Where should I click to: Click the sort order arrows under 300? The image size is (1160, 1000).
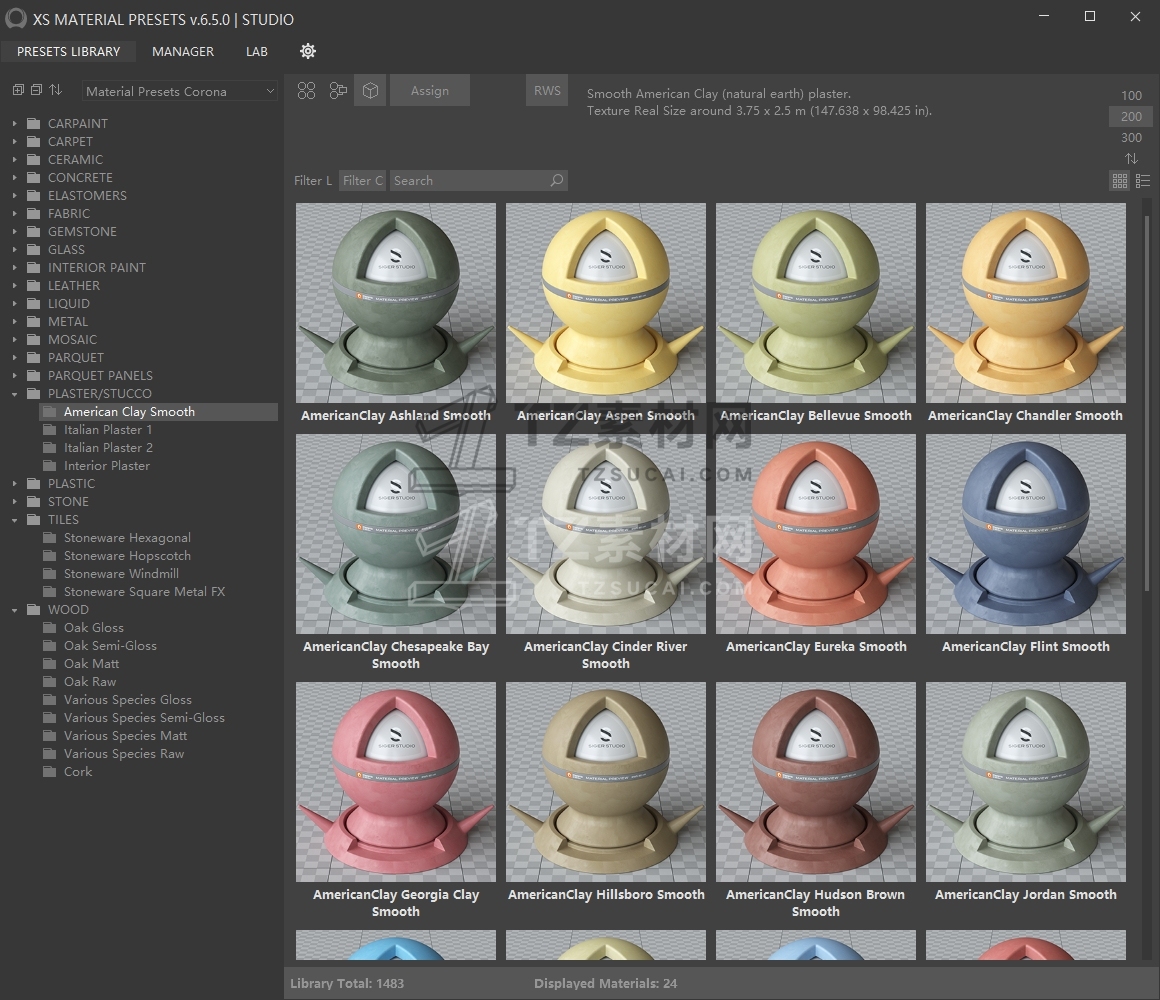(x=1131, y=158)
